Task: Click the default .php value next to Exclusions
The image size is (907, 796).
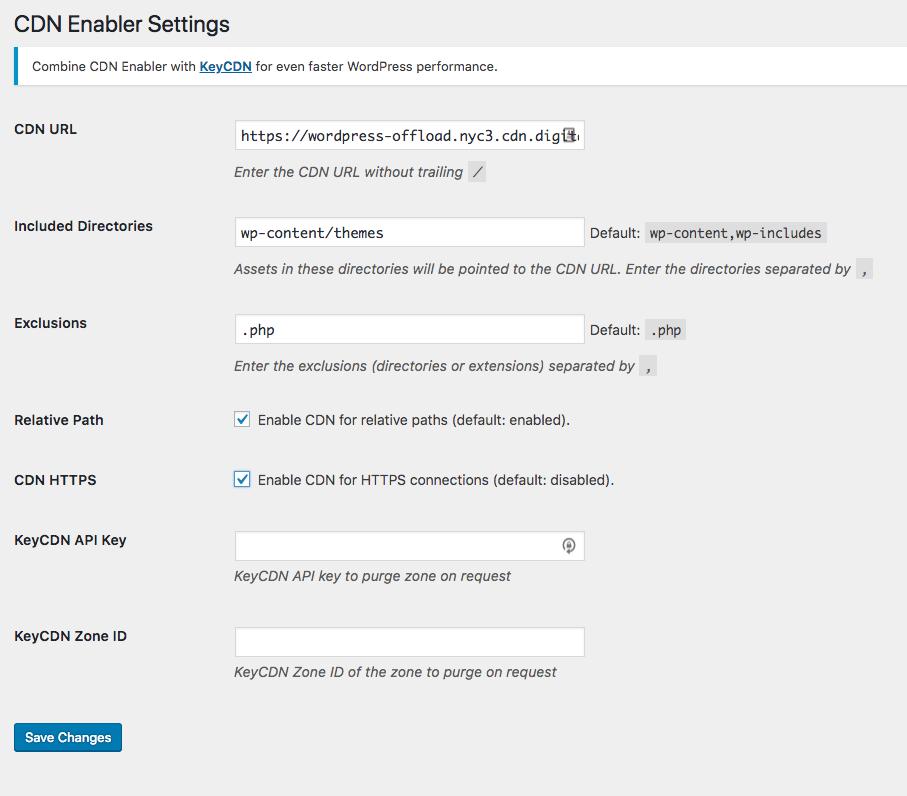Action: [666, 328]
